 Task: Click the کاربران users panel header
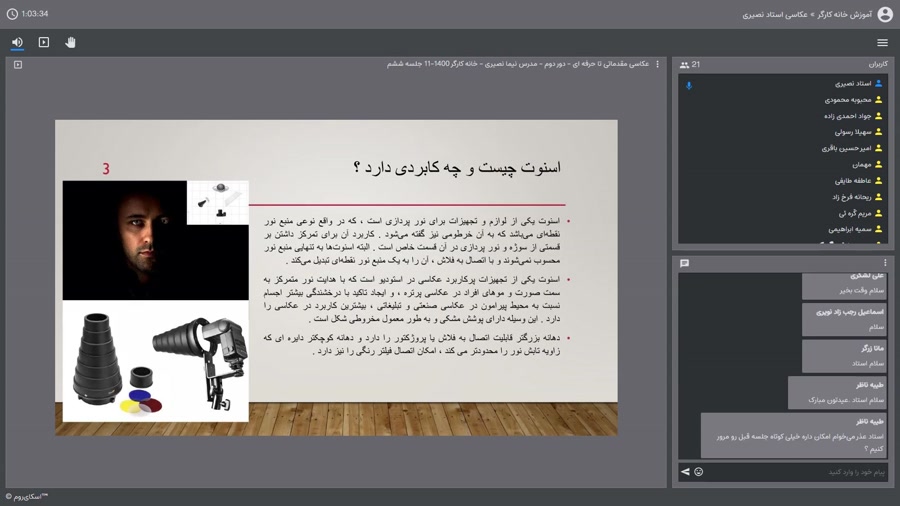(878, 64)
